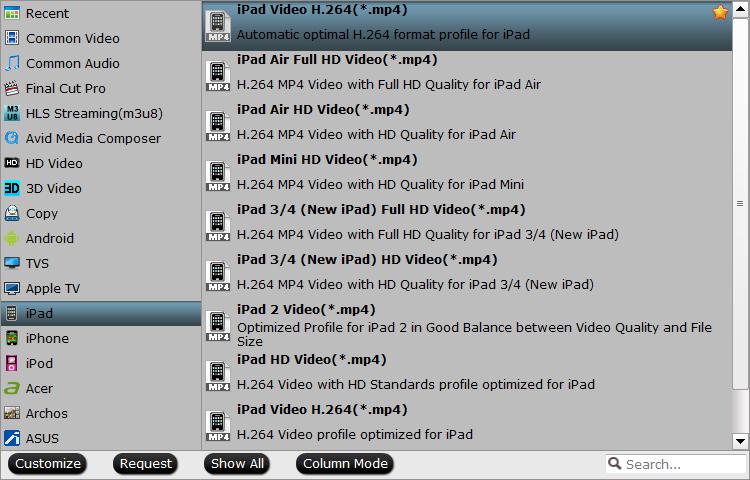The width and height of the screenshot is (750, 480).
Task: Click the Acer logo icon
Action: tap(11, 388)
